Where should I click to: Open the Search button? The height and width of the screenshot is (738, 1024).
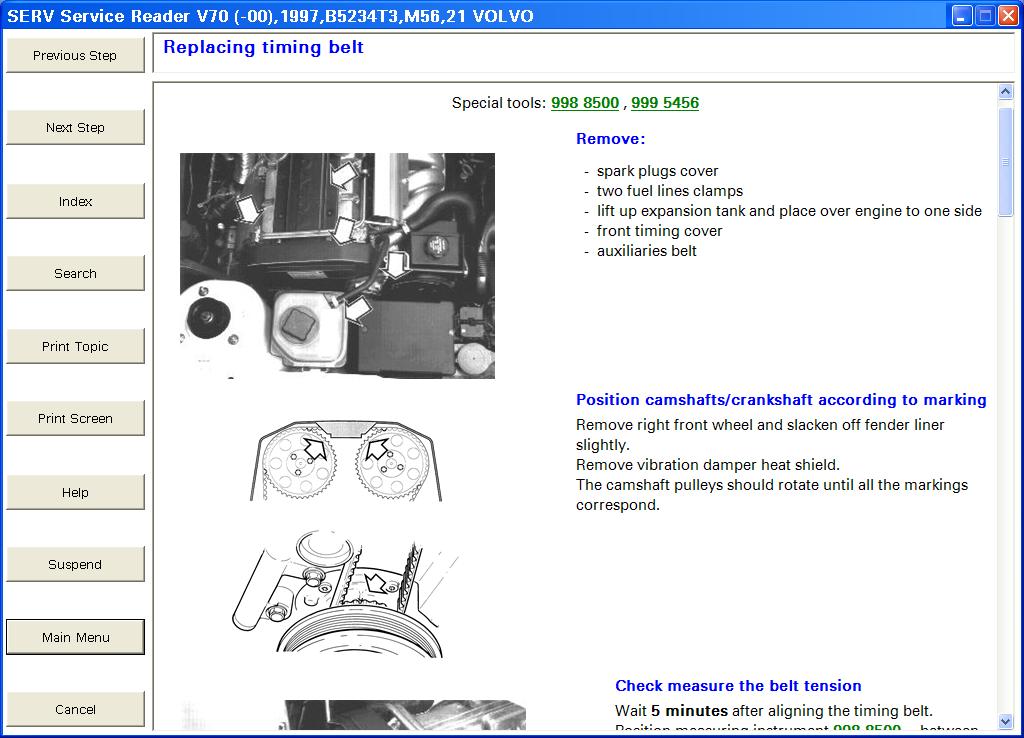click(75, 274)
